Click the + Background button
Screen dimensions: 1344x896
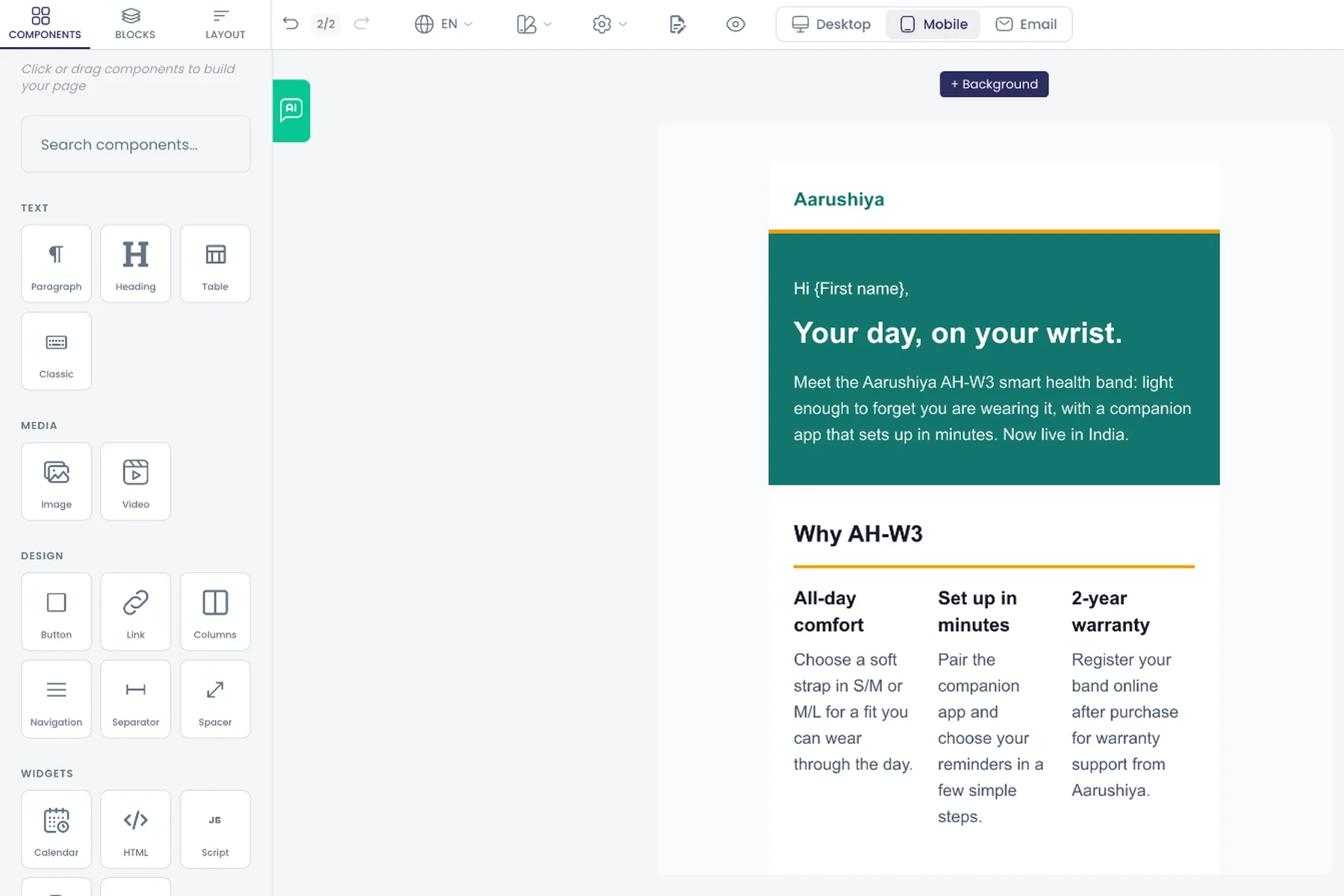pyautogui.click(x=994, y=84)
